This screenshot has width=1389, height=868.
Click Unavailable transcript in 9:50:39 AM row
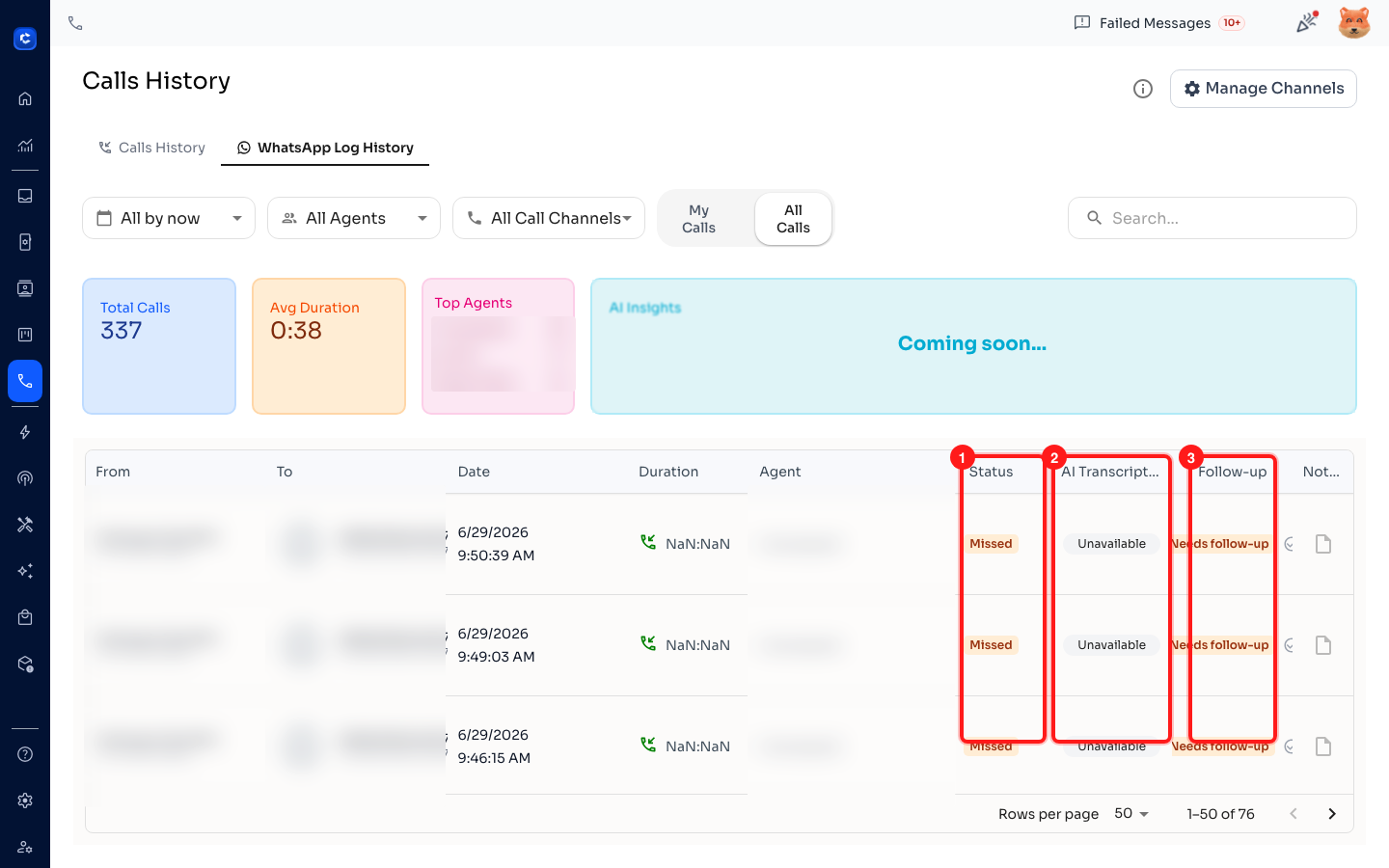1112,544
